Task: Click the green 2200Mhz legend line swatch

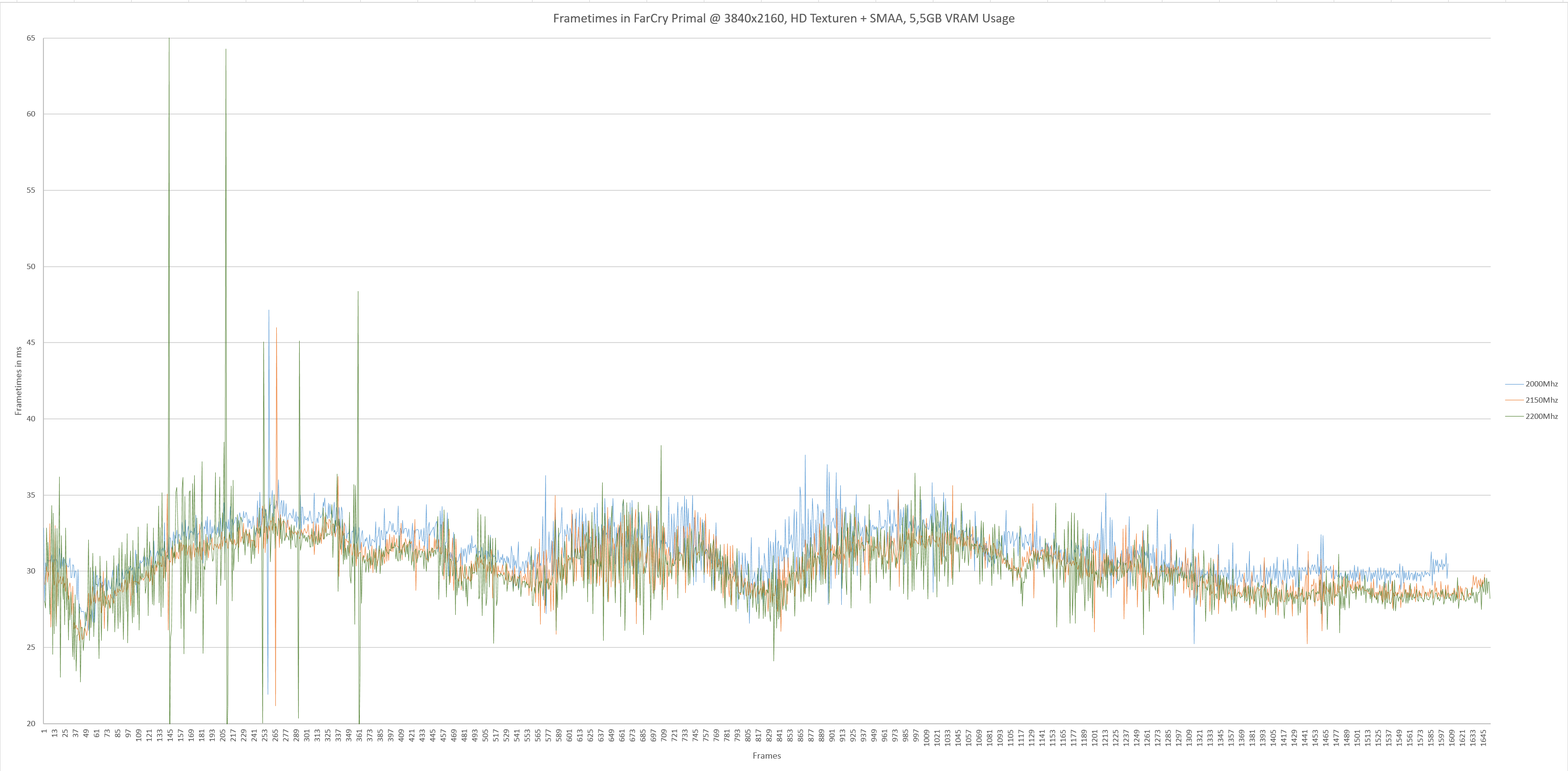Action: click(x=1514, y=416)
